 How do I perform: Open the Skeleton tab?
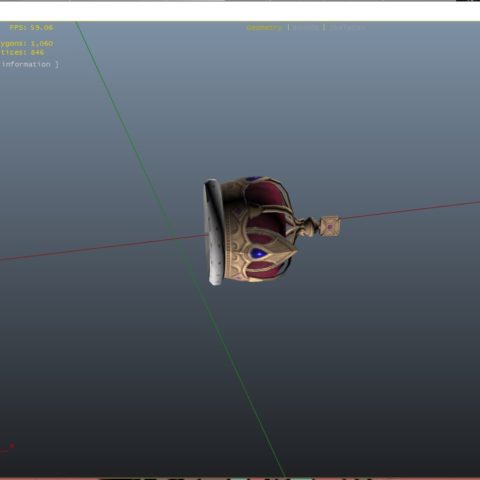tap(347, 28)
